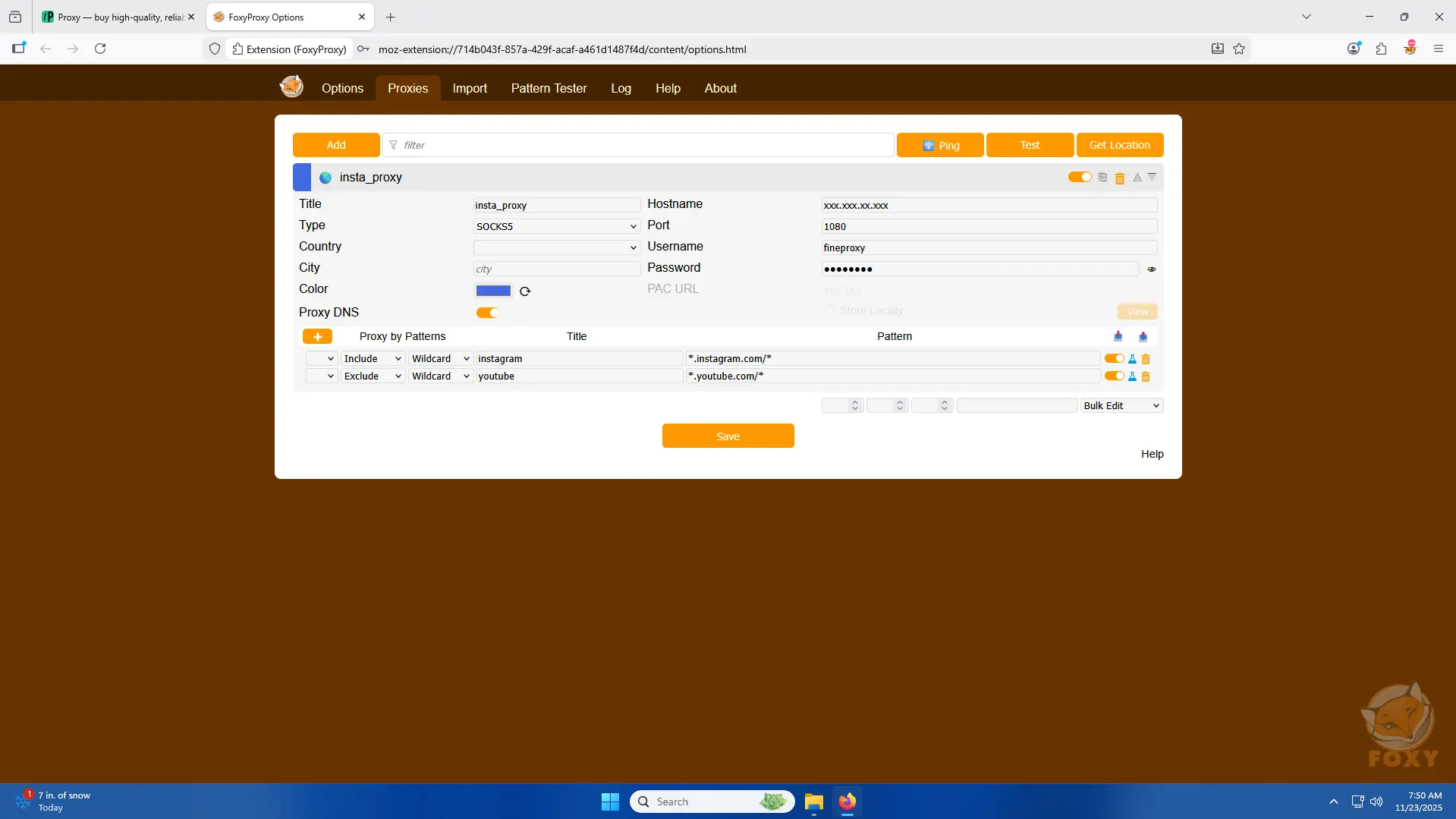This screenshot has width=1456, height=819.
Task: Open a new browser tab
Action: click(x=390, y=17)
